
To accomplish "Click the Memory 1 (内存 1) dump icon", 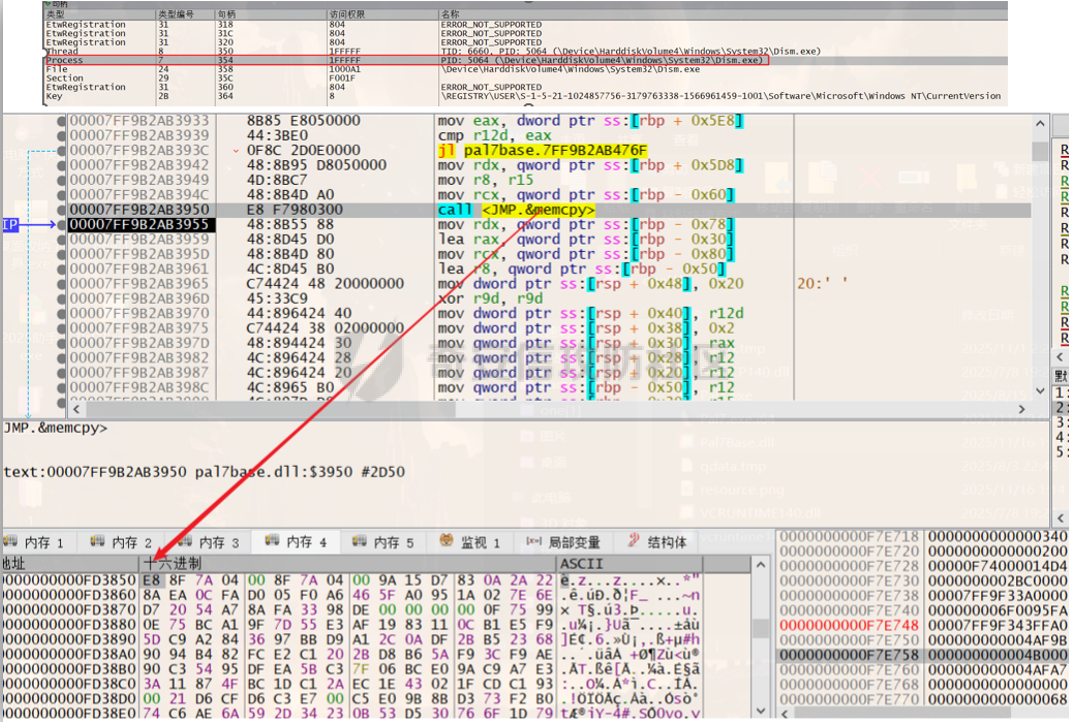I will (10, 541).
